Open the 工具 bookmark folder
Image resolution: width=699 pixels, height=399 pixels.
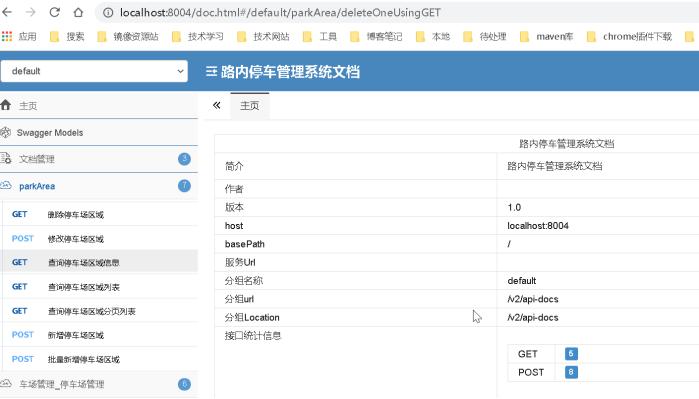320,37
